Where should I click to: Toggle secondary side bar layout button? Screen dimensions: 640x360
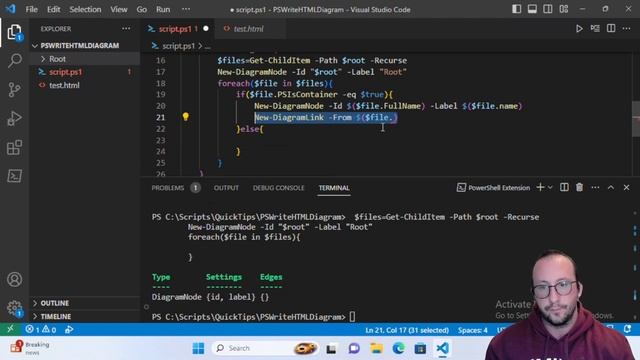(x=548, y=9)
